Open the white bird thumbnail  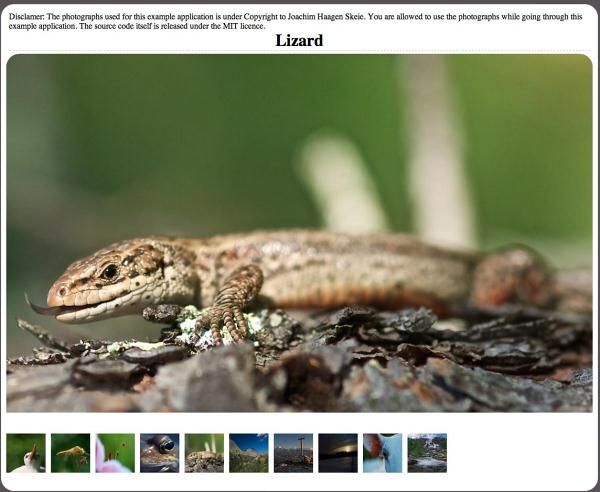[x=26, y=453]
